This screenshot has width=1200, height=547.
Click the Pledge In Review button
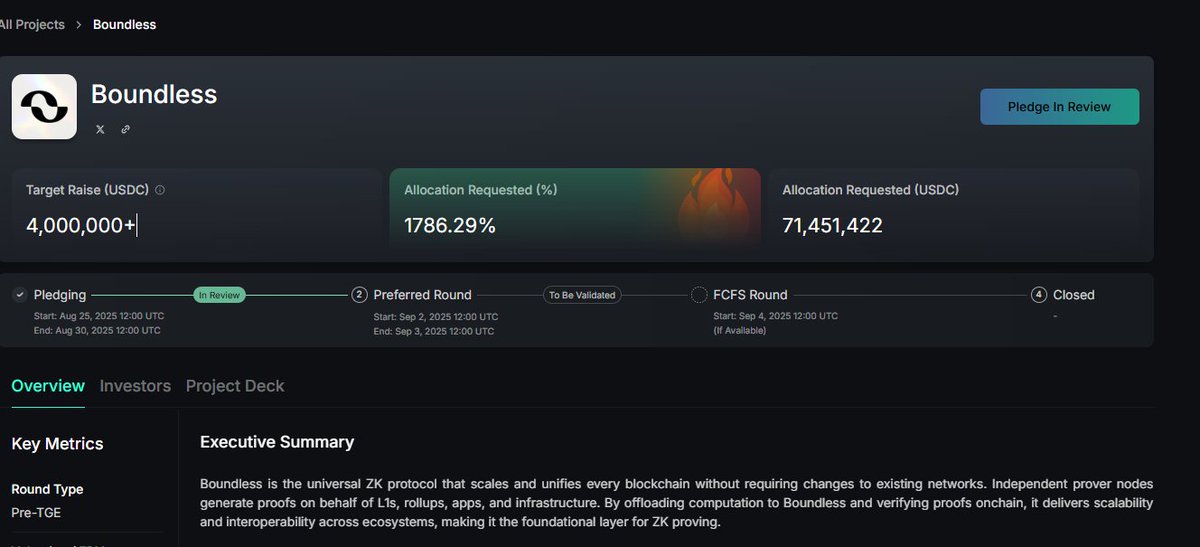point(1059,107)
